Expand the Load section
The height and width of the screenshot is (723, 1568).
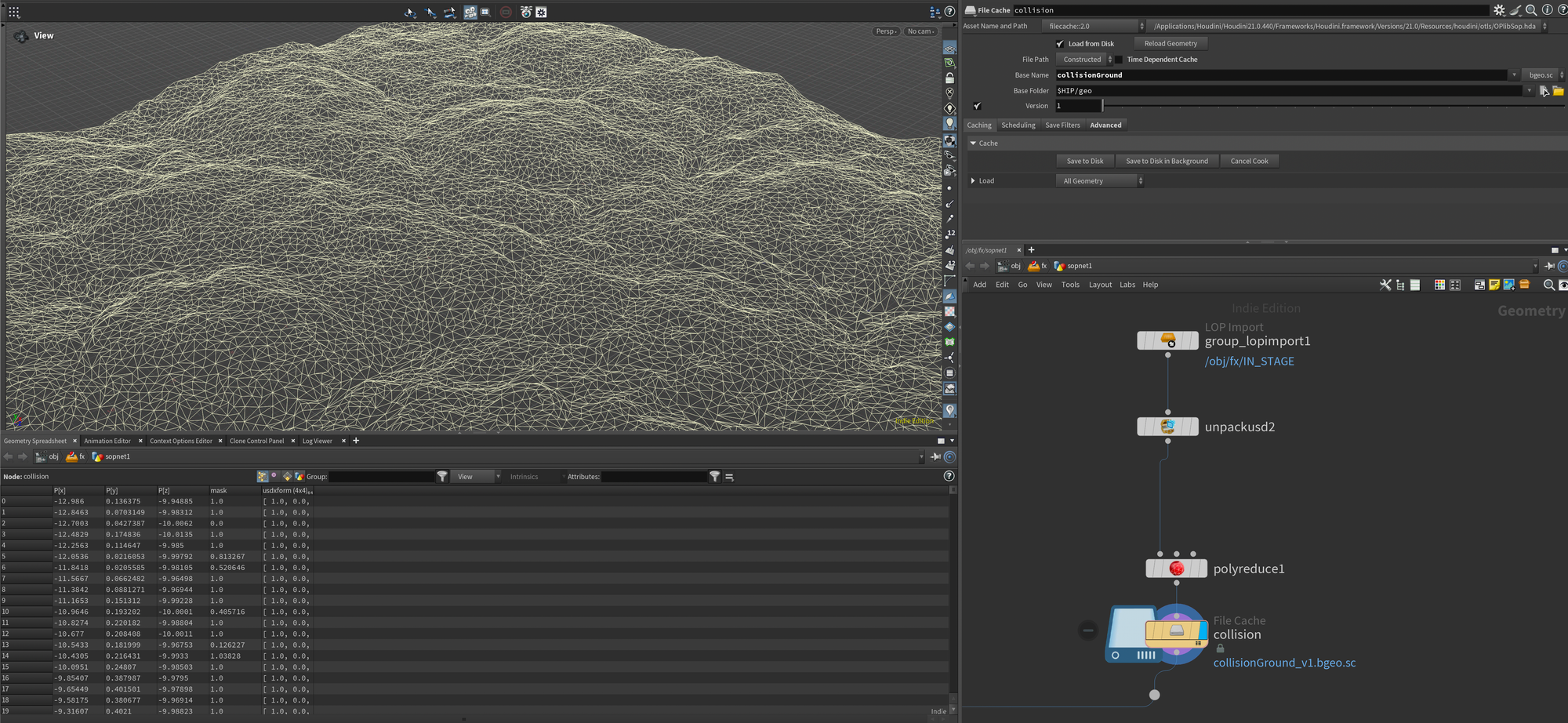click(x=974, y=181)
